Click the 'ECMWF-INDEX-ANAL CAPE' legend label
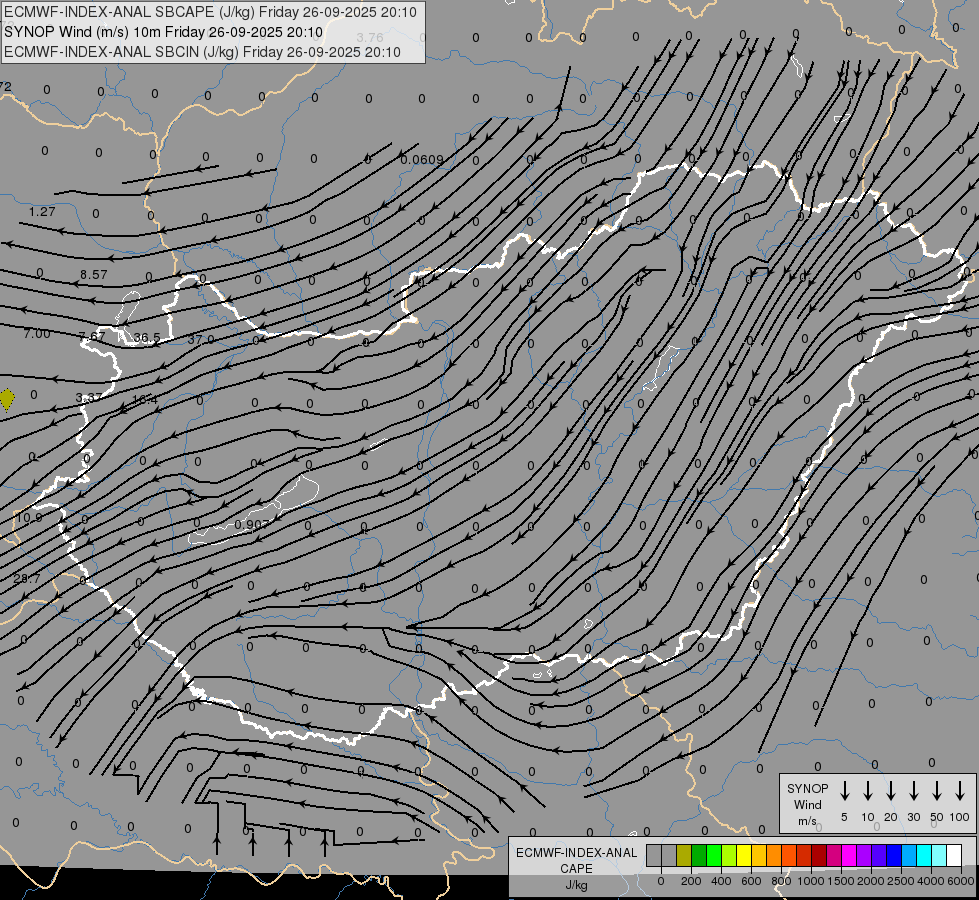Screen dimensions: 979x900 click(576, 861)
